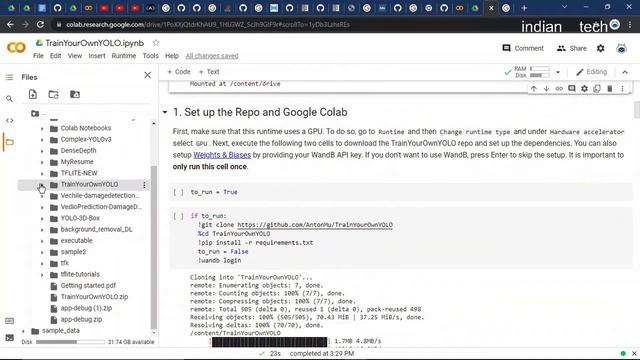
Task: Expand the MyResume folder
Action: pyautogui.click(x=42, y=162)
